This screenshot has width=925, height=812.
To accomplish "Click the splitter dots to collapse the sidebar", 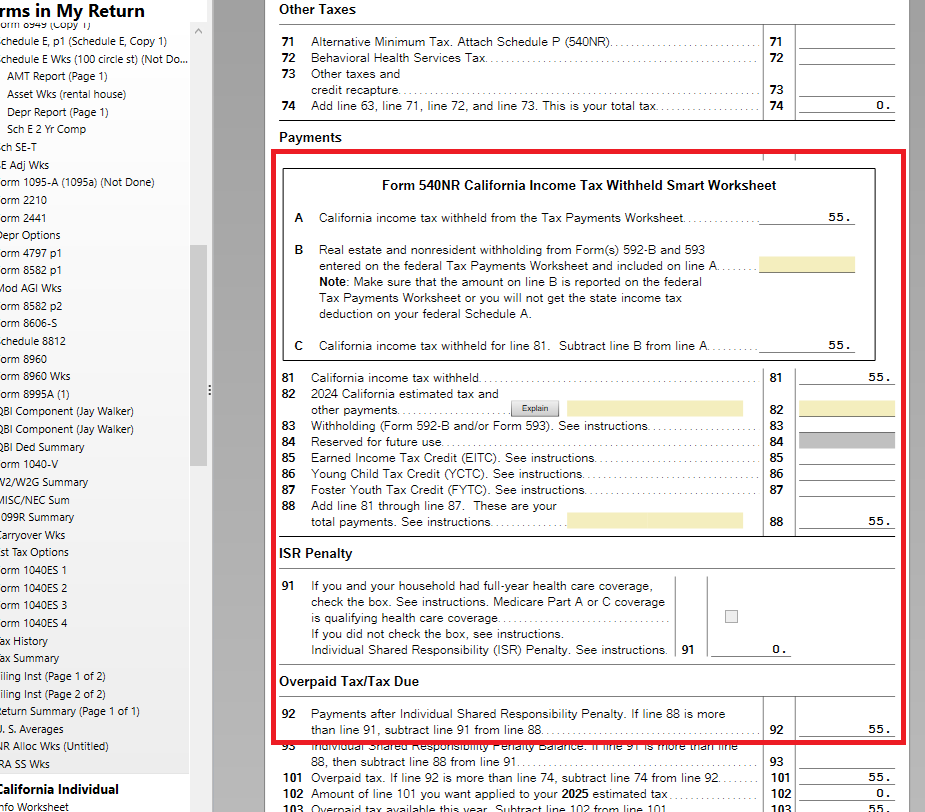I will [209, 389].
